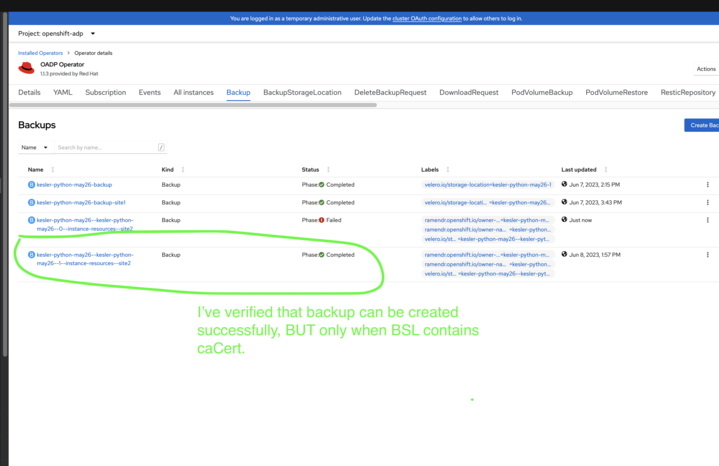Click Completed check icon for kesler-python-may26-backup
The image size is (719, 466).
click(x=321, y=185)
